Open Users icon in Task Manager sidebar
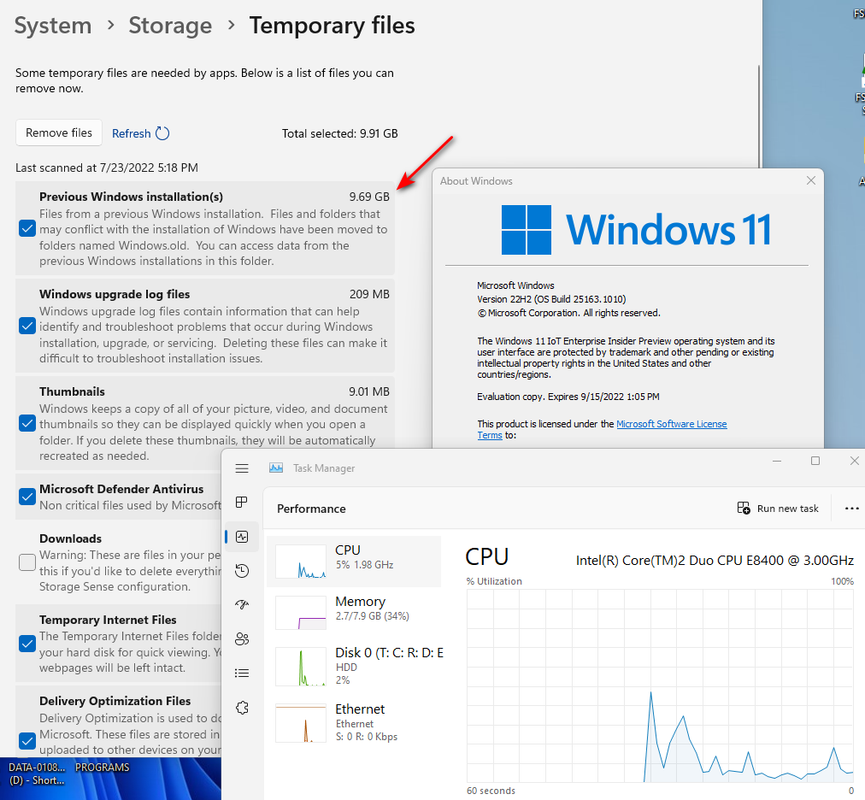865x800 pixels. [242, 639]
